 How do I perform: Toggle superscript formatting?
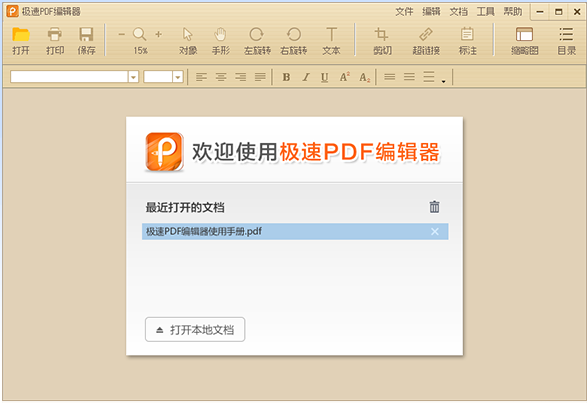tap(344, 77)
